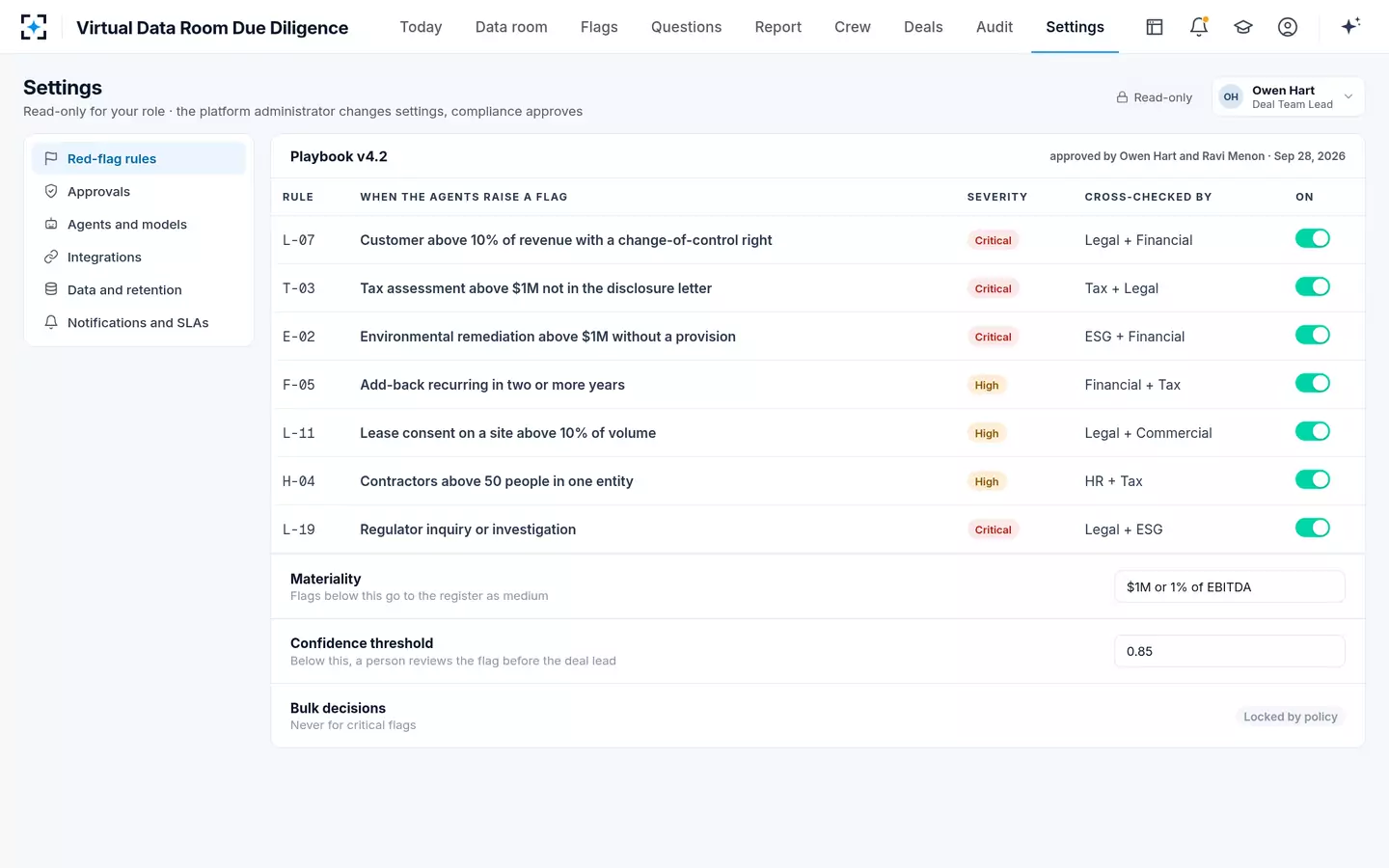Click the Materiality value field
1389x868 pixels.
1229,586
